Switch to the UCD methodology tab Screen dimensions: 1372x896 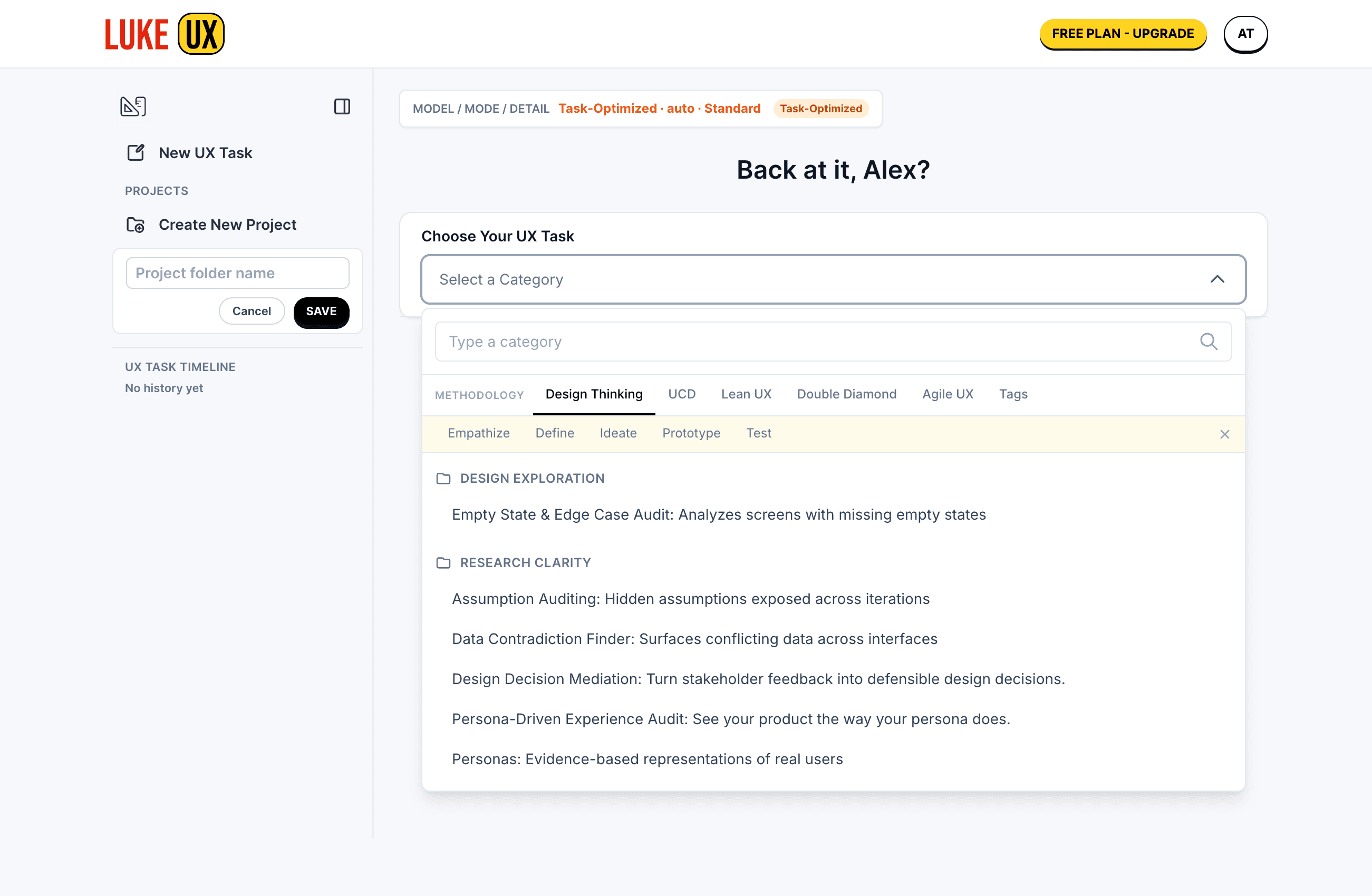click(x=681, y=394)
